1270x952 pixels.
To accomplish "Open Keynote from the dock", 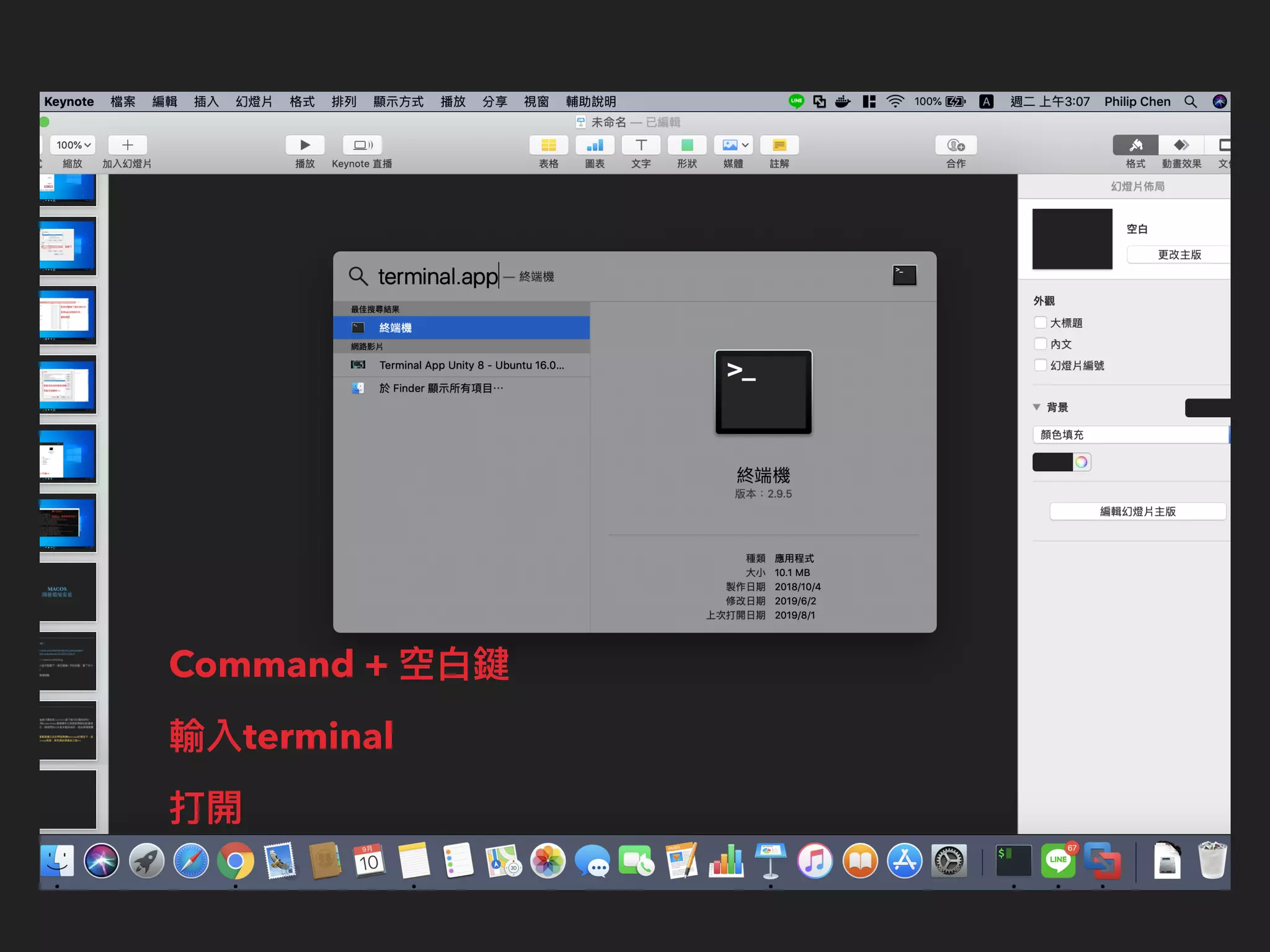I will tap(770, 861).
